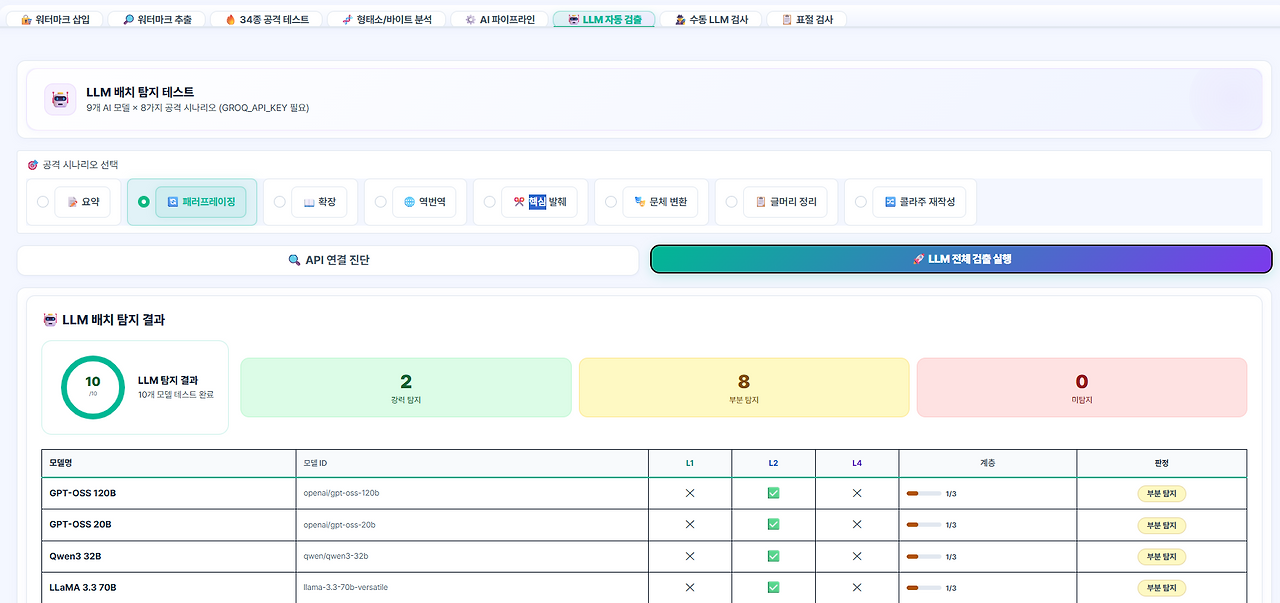
Task: Select the 요약 scenario radio button
Action: [x=42, y=202]
